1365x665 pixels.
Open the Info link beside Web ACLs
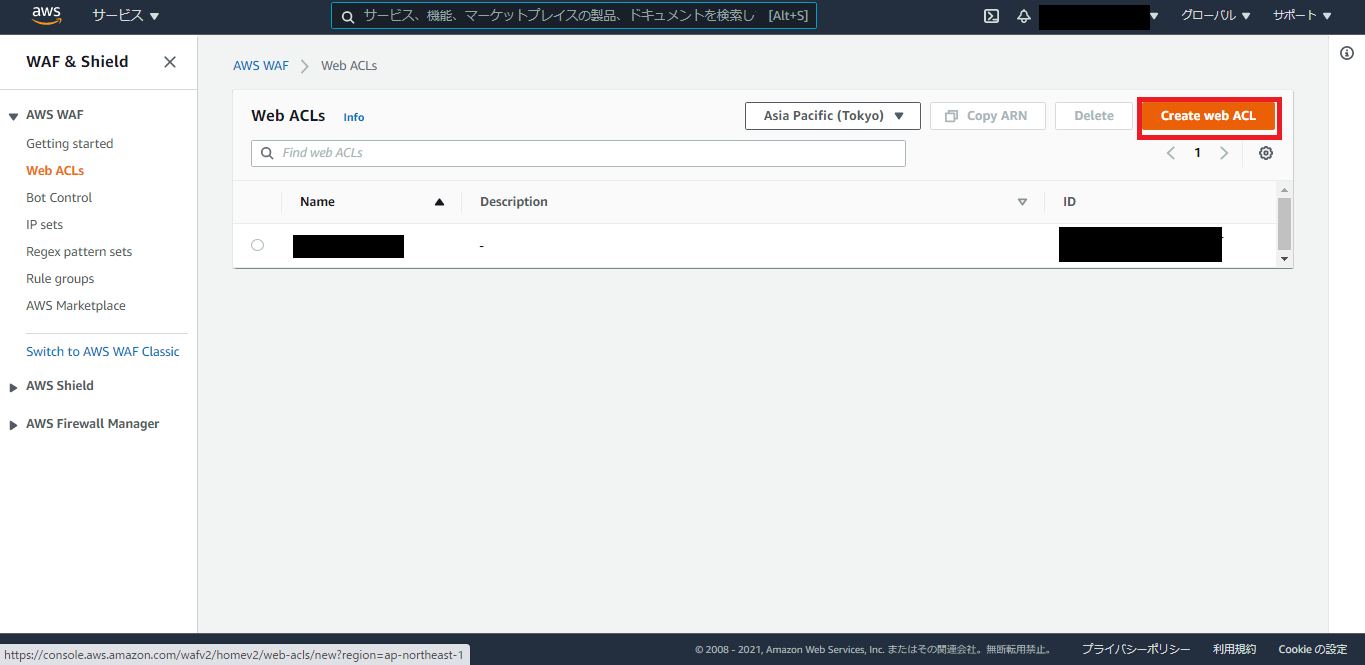click(354, 117)
